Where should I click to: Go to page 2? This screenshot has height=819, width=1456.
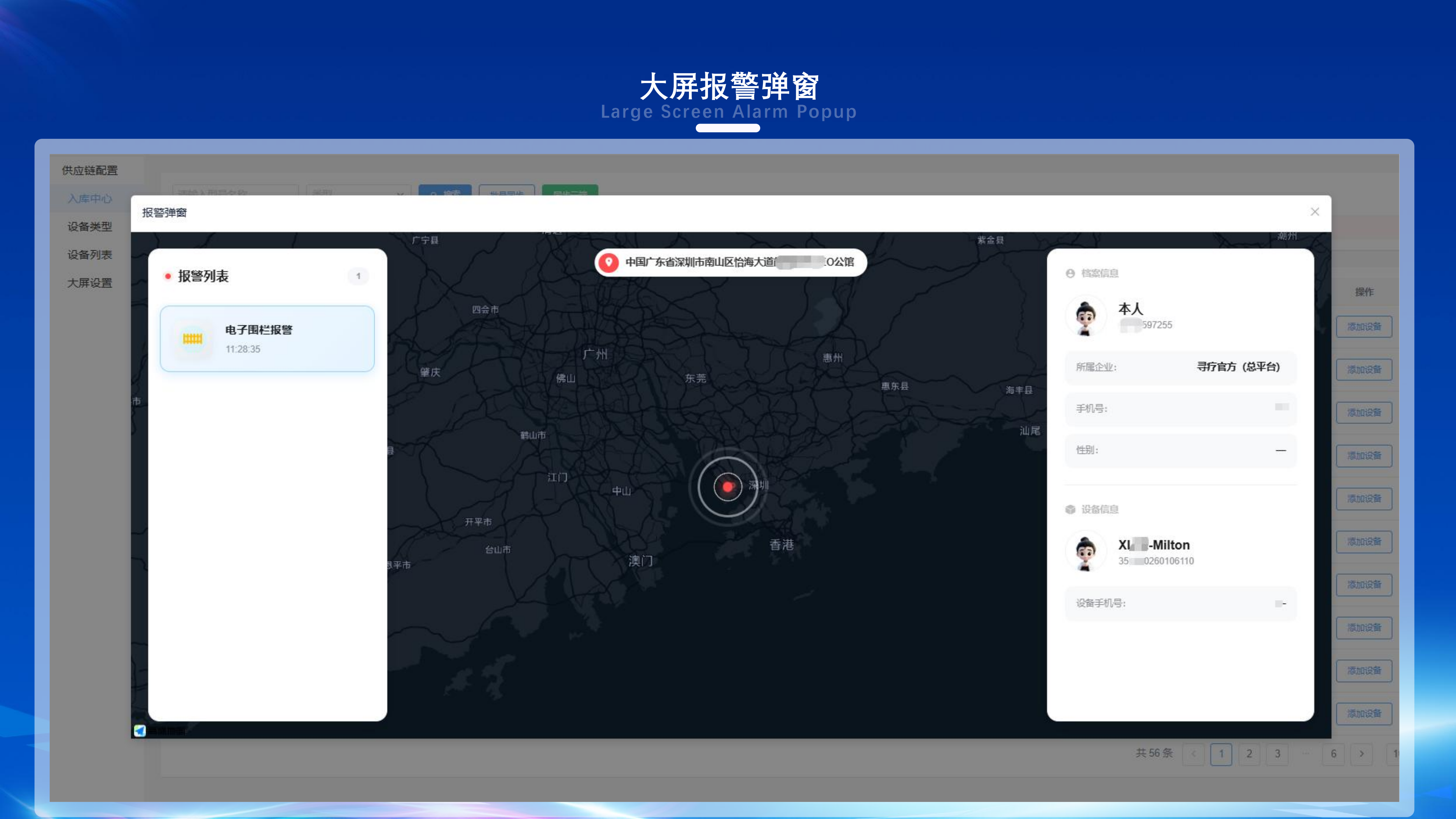1249,754
